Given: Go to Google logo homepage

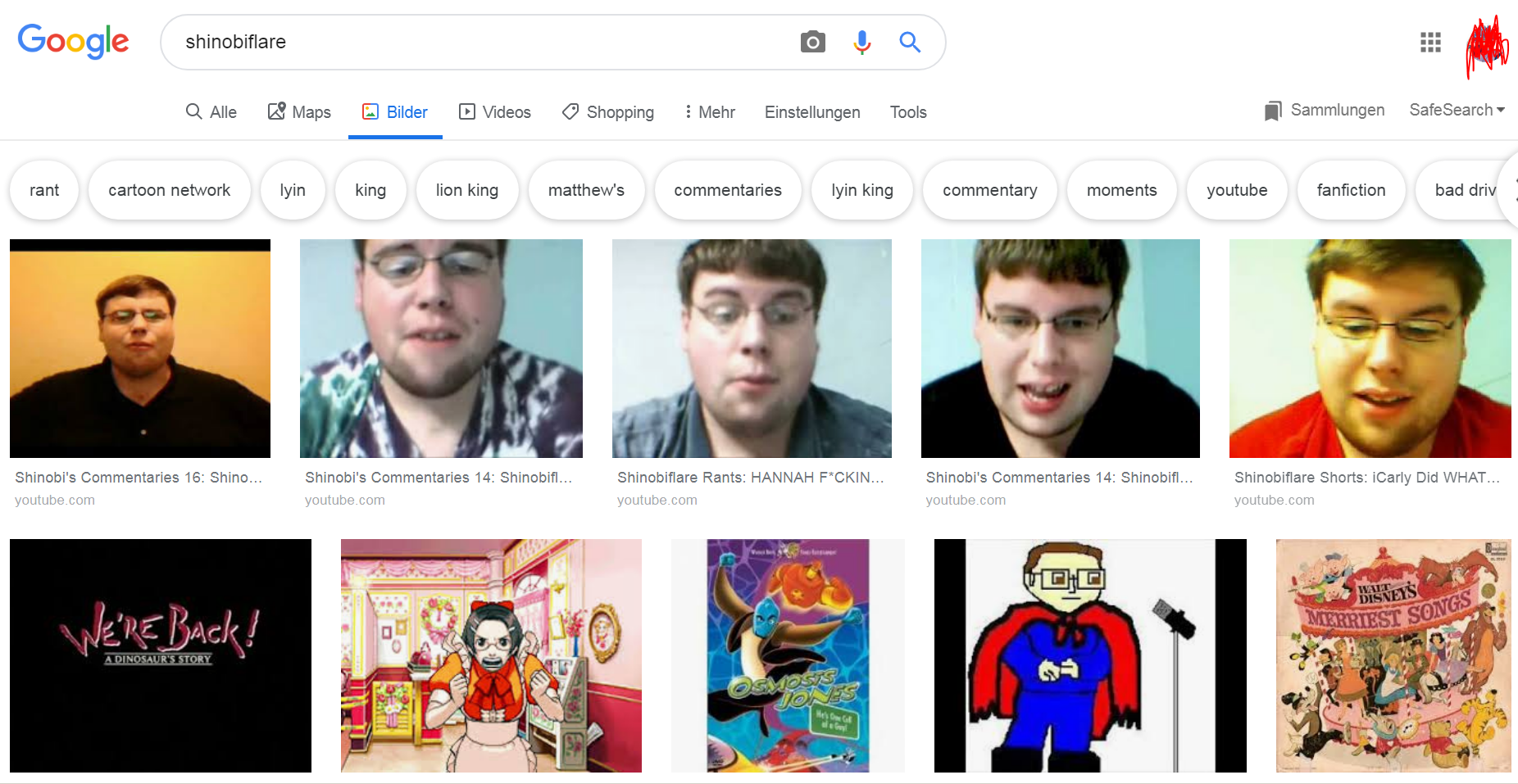Looking at the screenshot, I should (73, 41).
